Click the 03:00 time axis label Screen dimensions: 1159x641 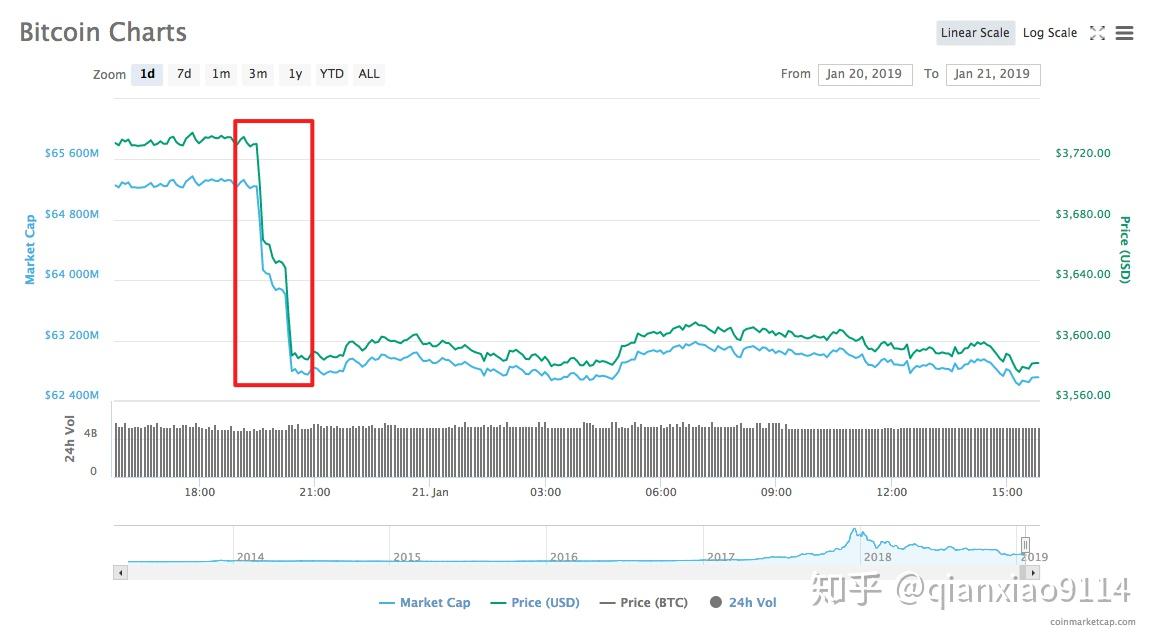(545, 492)
